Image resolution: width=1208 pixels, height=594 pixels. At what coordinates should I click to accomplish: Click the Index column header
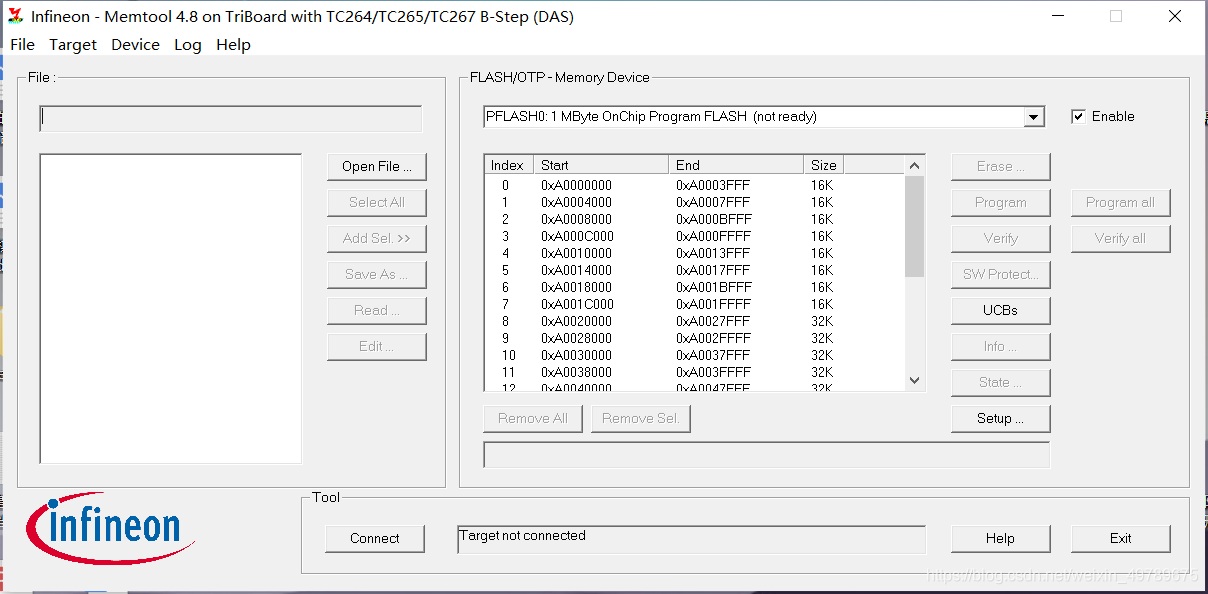[508, 166]
